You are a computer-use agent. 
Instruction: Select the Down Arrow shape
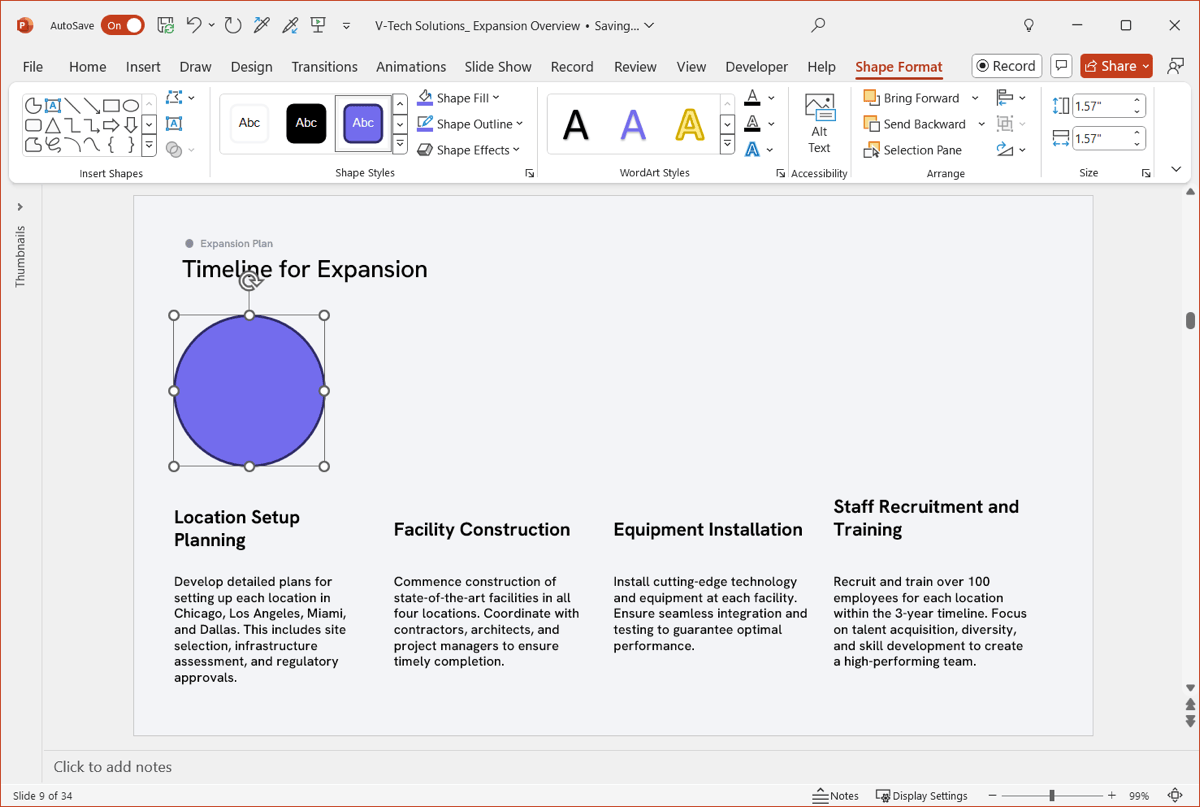[131, 125]
